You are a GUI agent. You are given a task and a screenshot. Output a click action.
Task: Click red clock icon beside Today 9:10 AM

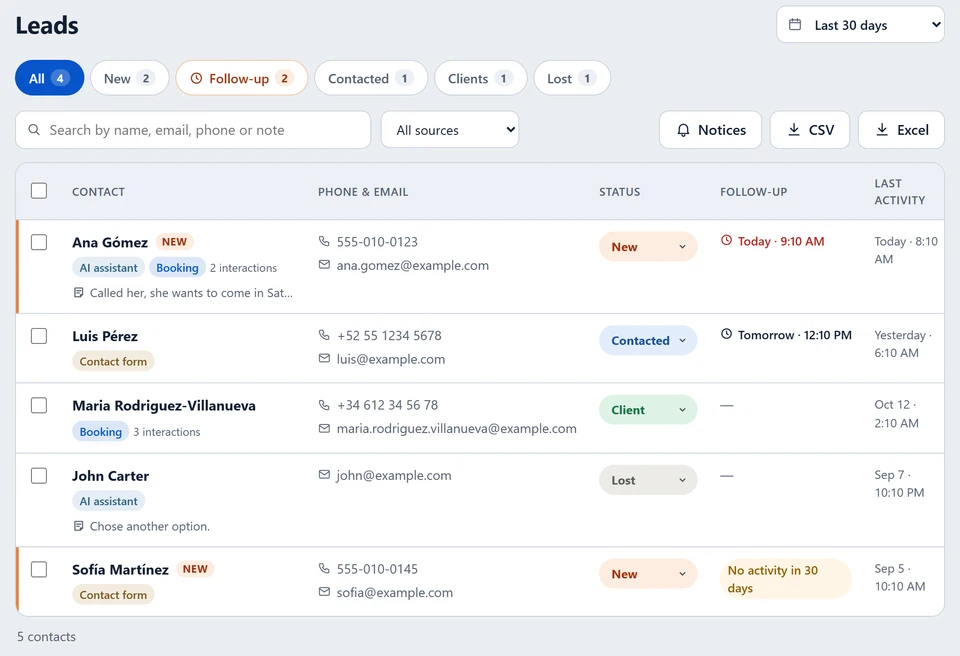pos(726,240)
